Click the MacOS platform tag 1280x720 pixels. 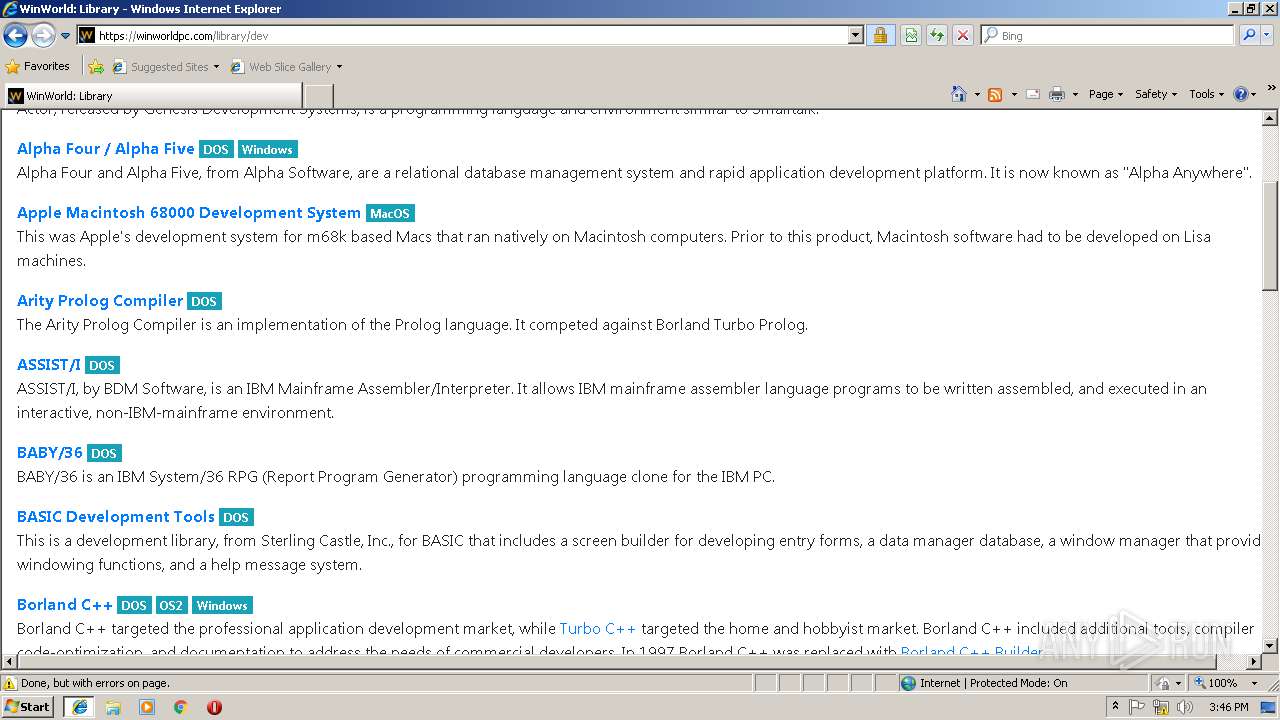(x=390, y=213)
